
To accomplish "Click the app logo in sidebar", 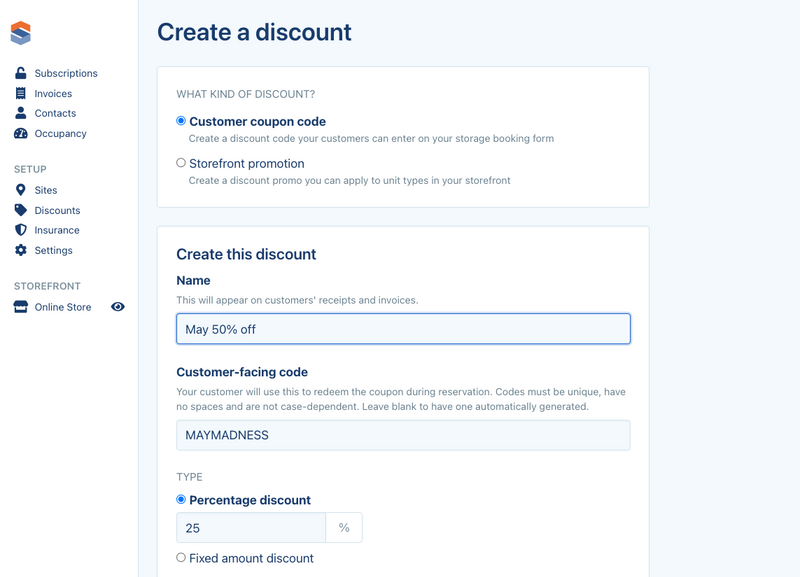I will pyautogui.click(x=20, y=33).
